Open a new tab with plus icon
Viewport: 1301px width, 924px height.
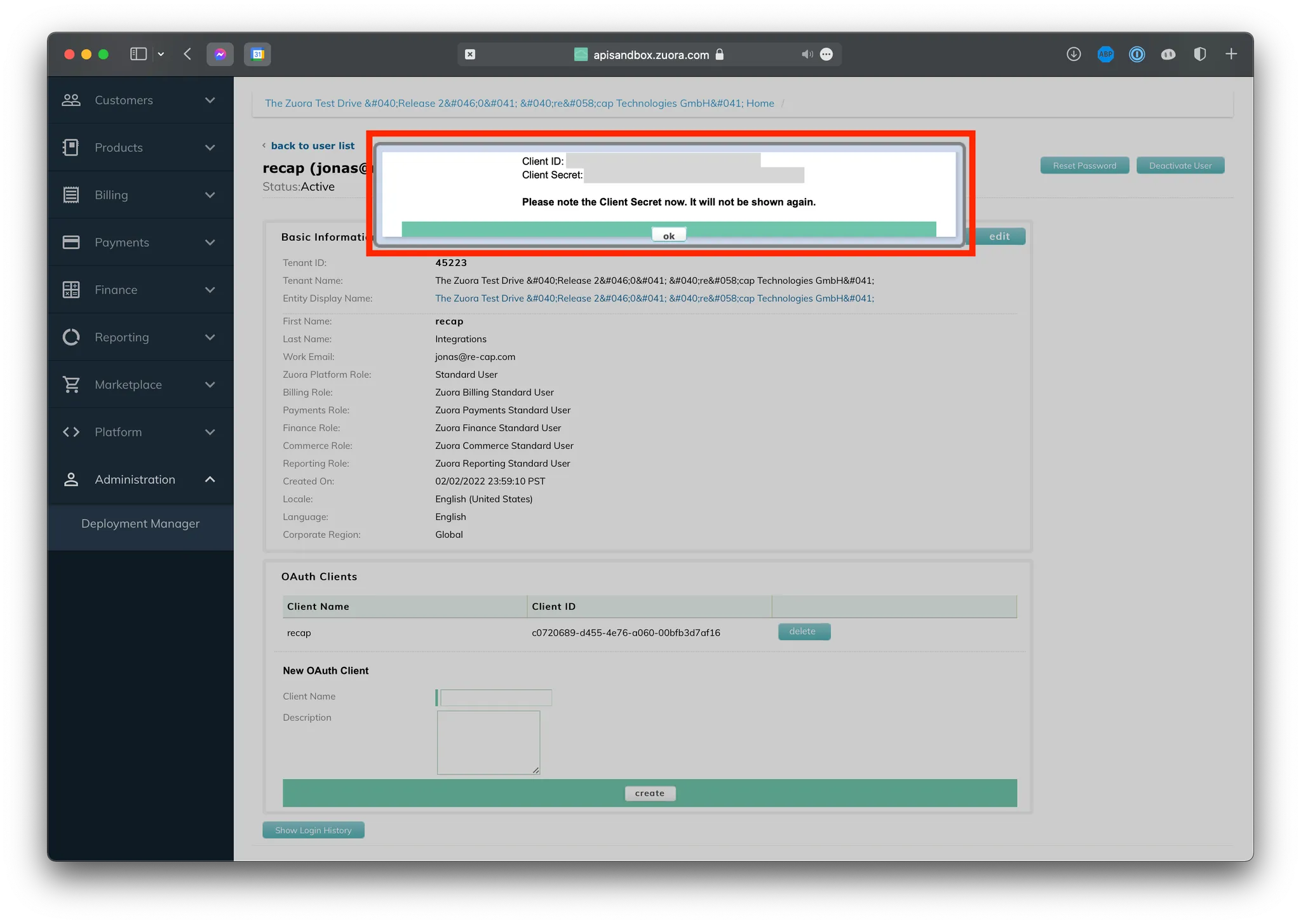1231,54
